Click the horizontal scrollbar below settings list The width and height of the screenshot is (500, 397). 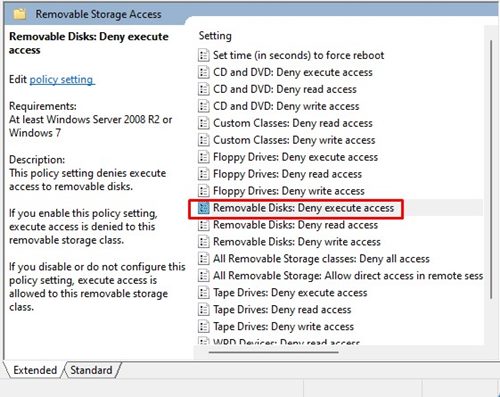coord(273,352)
